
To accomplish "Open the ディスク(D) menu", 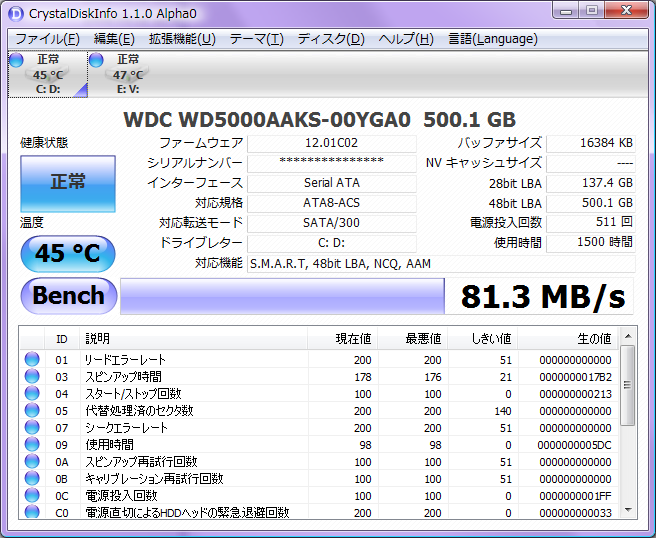I will (x=331, y=39).
